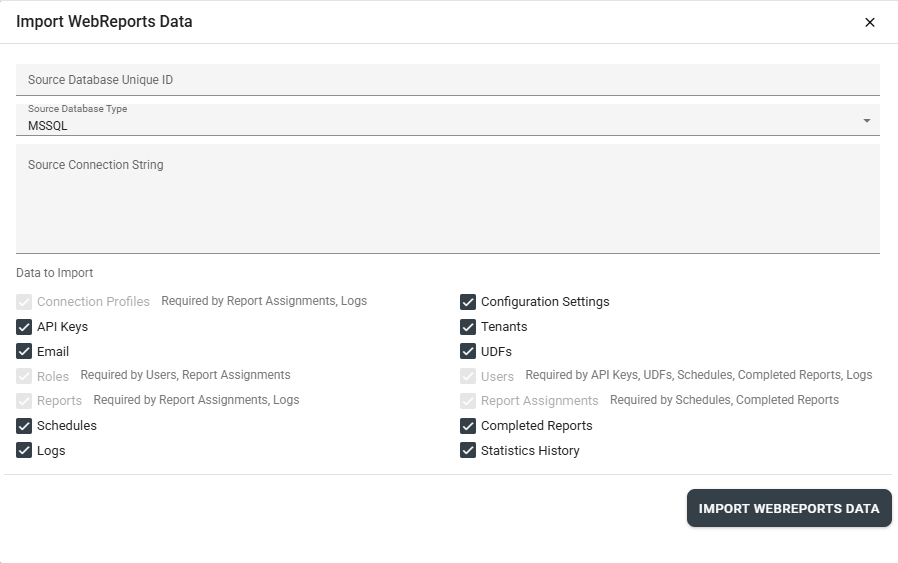This screenshot has width=898, height=563.
Task: Open the Source Database Type dropdown
Action: click(448, 120)
